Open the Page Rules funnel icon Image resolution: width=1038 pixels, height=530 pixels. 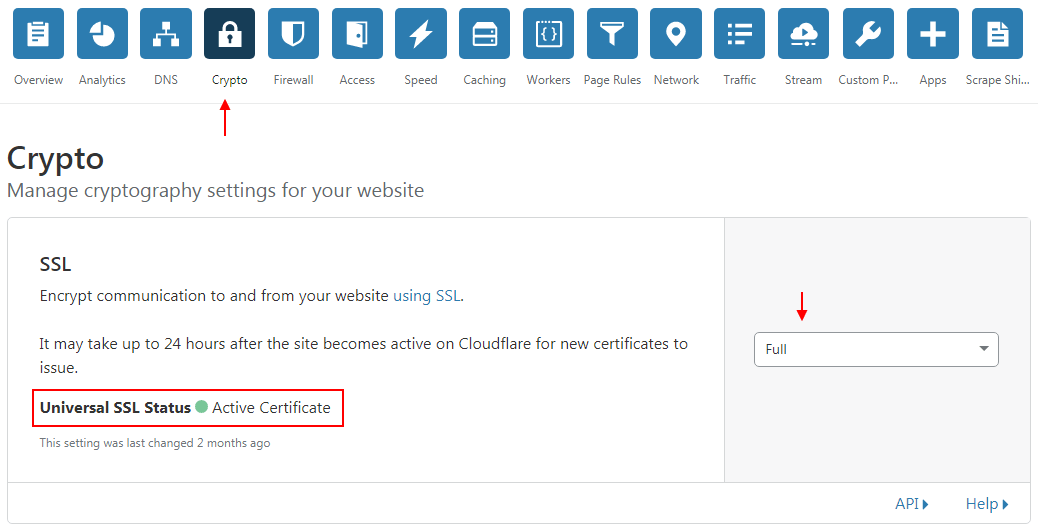[x=612, y=34]
